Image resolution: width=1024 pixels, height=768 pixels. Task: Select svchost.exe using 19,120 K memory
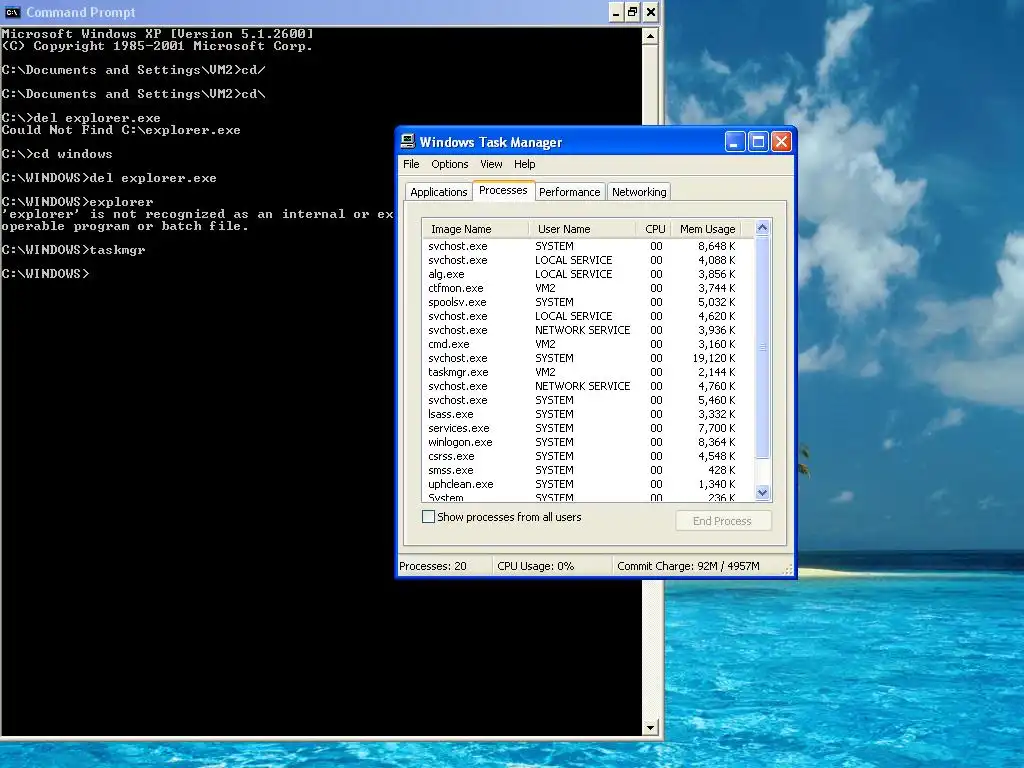click(x=588, y=359)
